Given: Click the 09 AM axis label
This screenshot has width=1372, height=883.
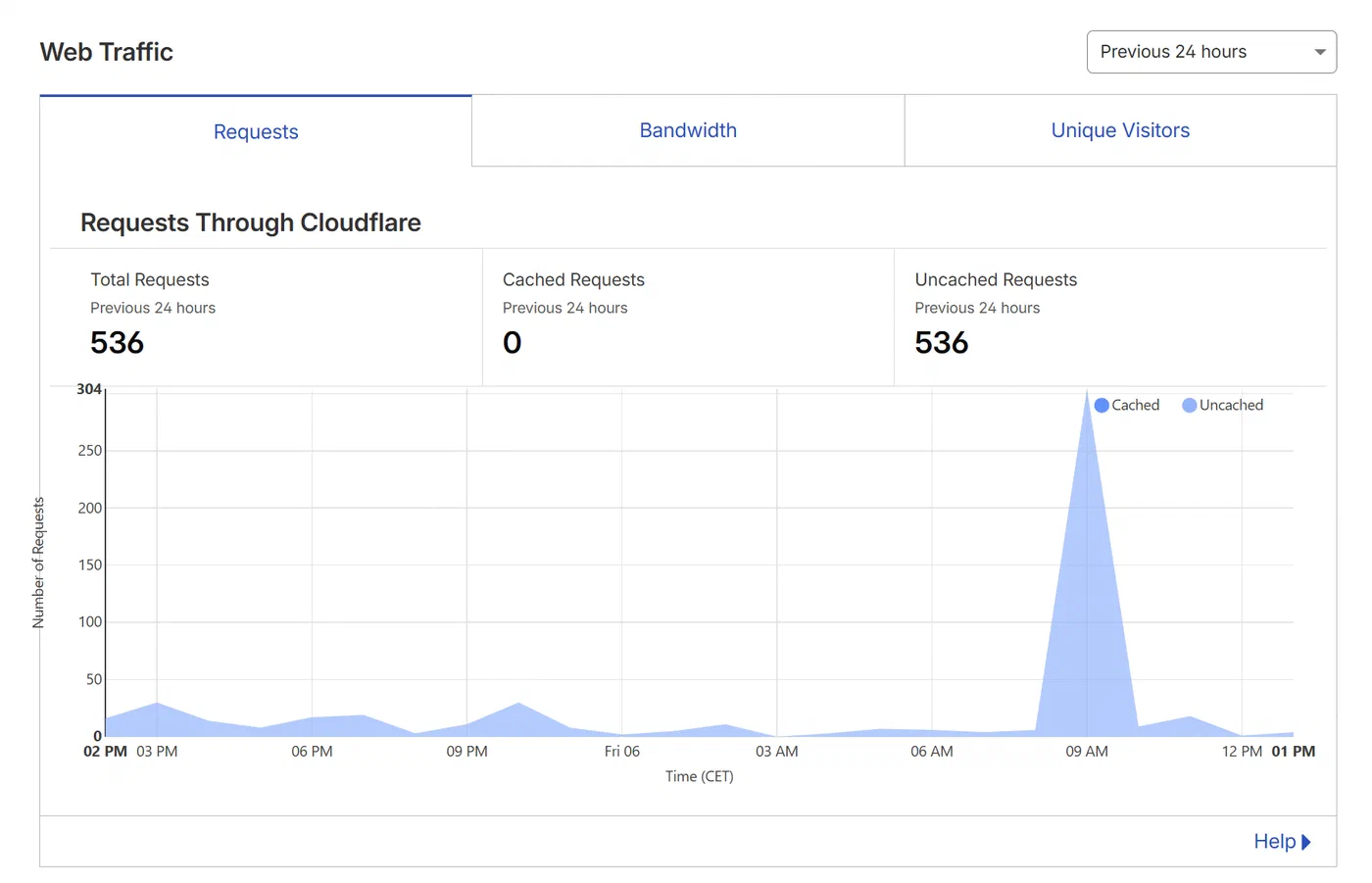Looking at the screenshot, I should [x=1087, y=752].
